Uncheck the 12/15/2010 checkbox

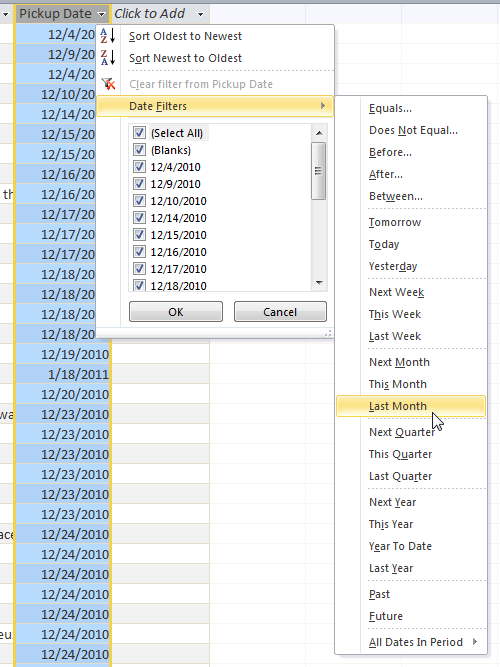point(139,235)
